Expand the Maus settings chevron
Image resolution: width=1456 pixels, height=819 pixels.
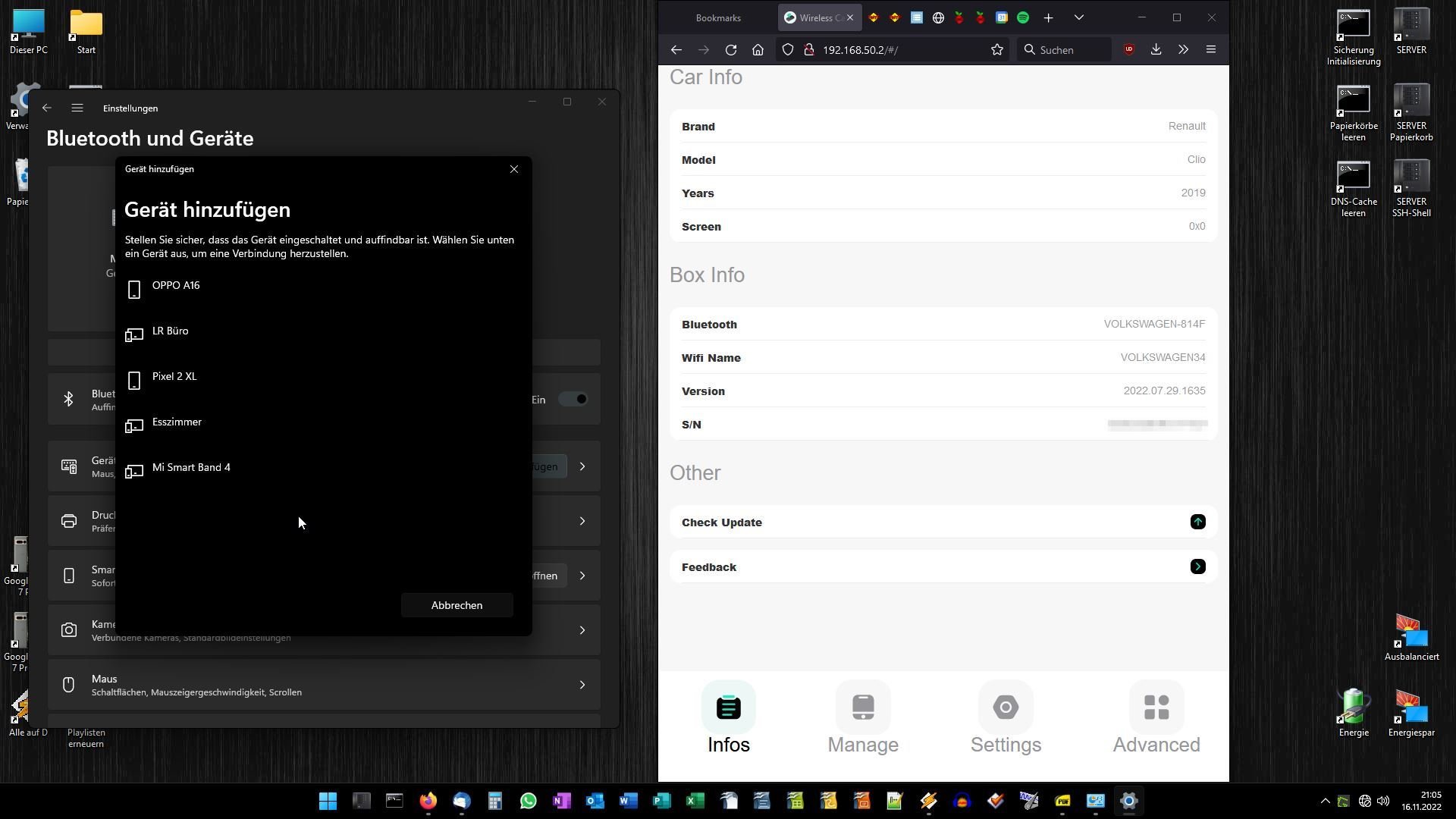point(582,685)
